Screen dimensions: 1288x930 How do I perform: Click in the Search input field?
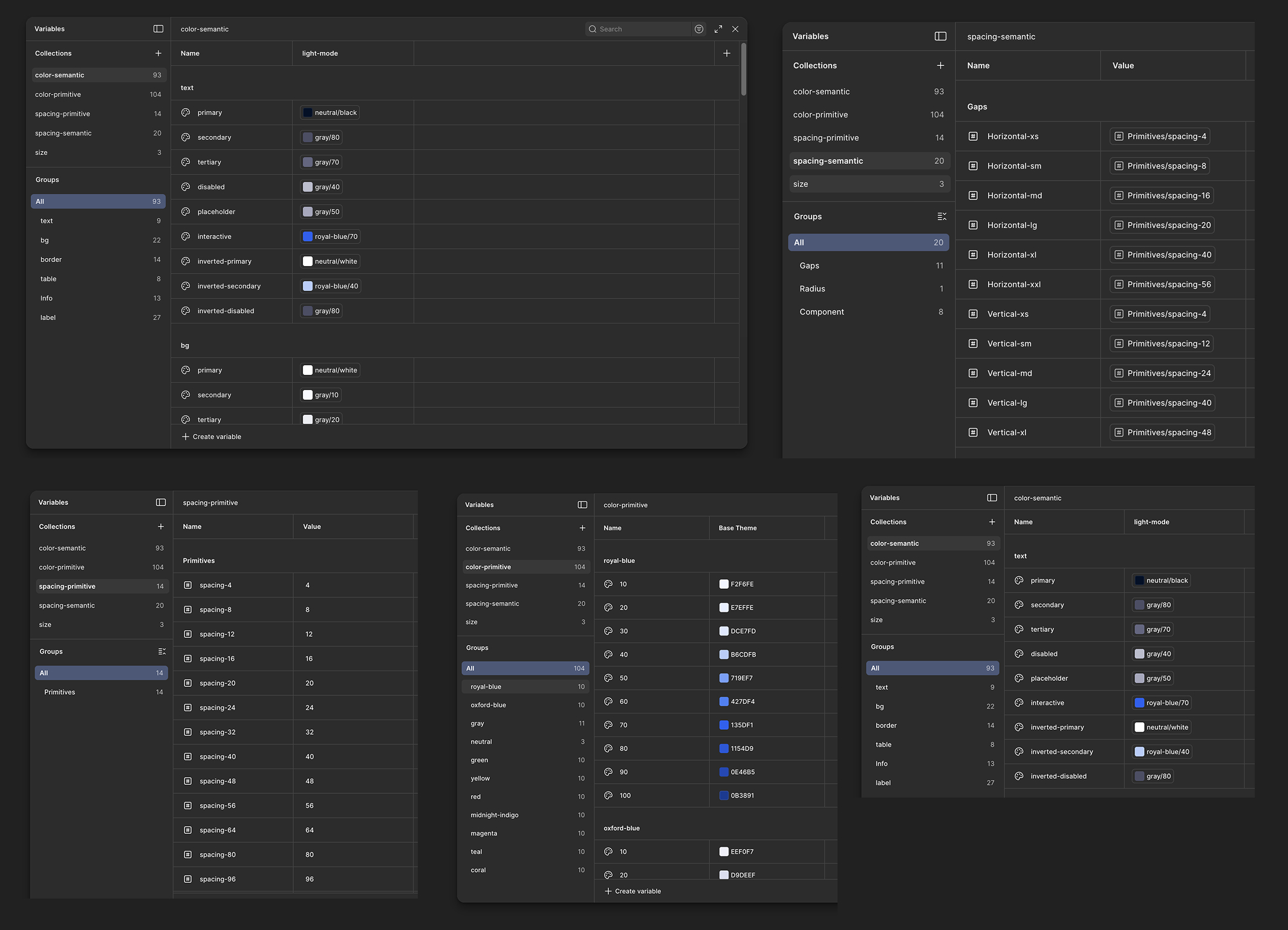coord(641,29)
